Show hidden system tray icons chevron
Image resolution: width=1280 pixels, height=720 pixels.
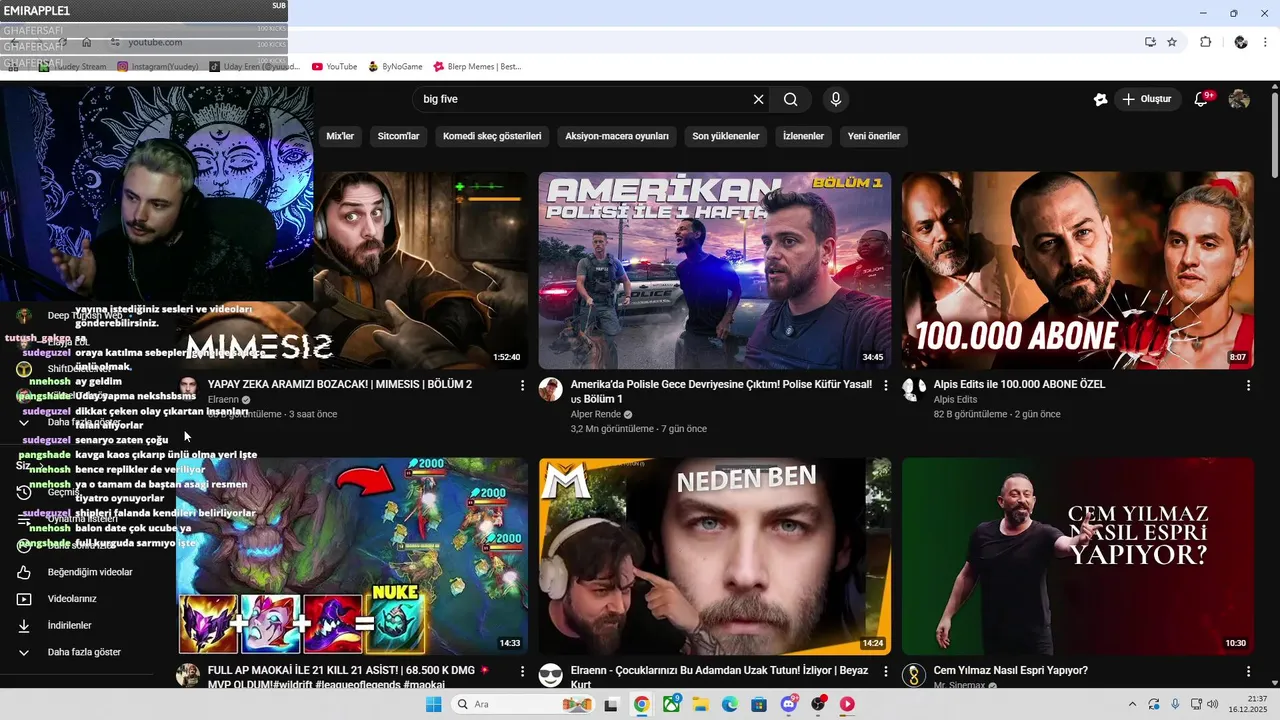tap(1132, 704)
